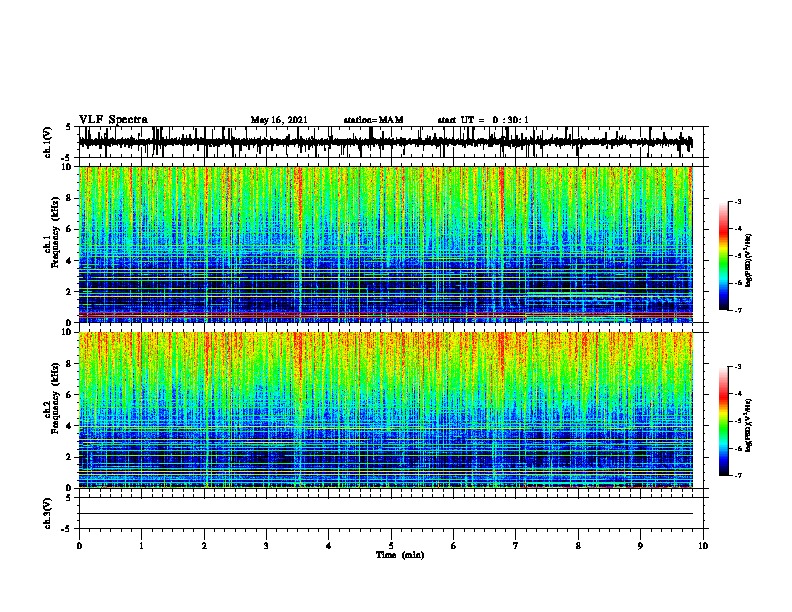
Task: Click the "-7" label on ch.1 colorbar
Action: pyautogui.click(x=737, y=310)
